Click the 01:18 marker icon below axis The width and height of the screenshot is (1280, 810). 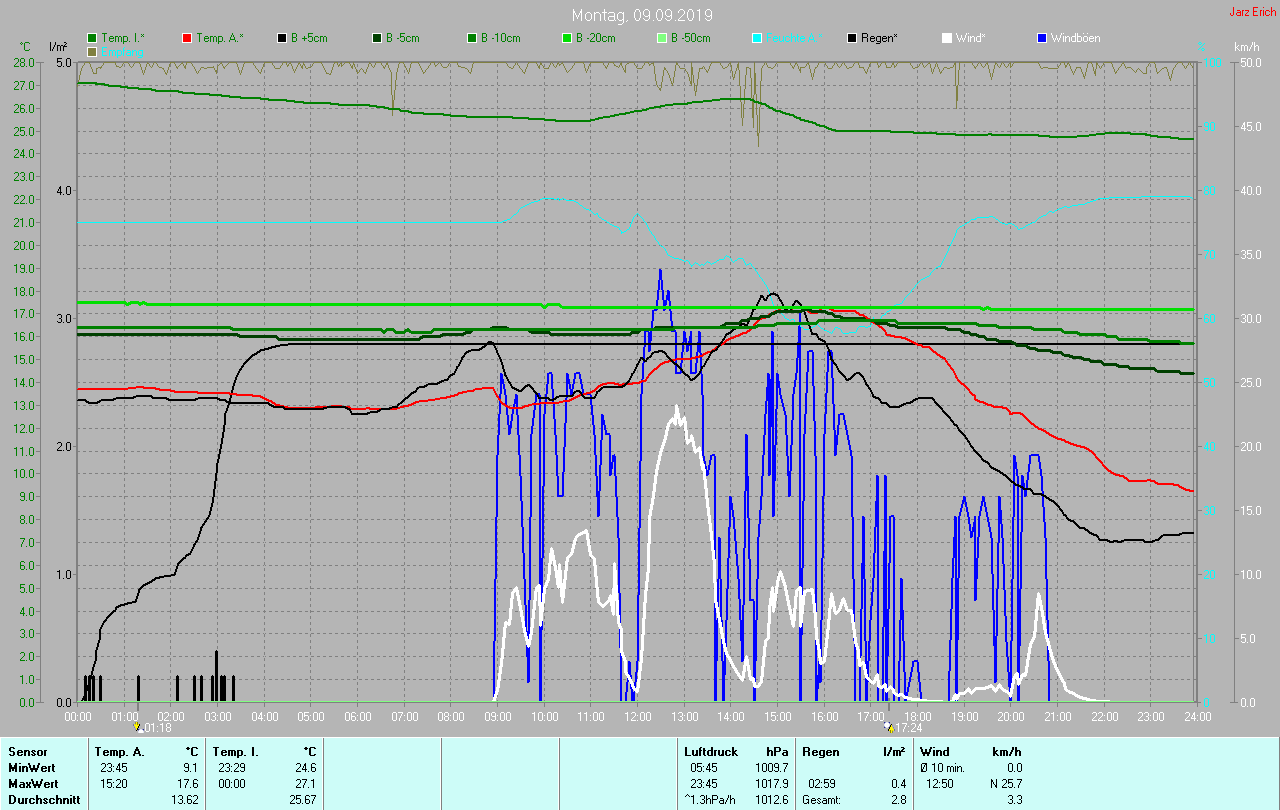click(x=137, y=728)
